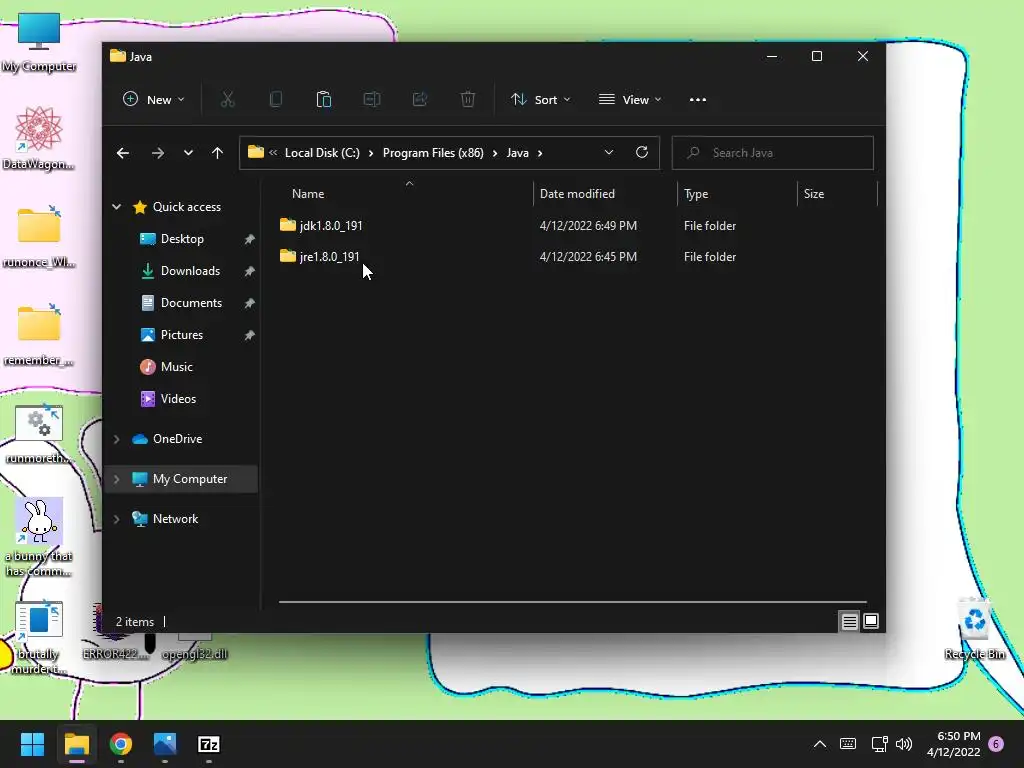Show hidden tray icons chevron
The height and width of the screenshot is (768, 1024).
(820, 744)
